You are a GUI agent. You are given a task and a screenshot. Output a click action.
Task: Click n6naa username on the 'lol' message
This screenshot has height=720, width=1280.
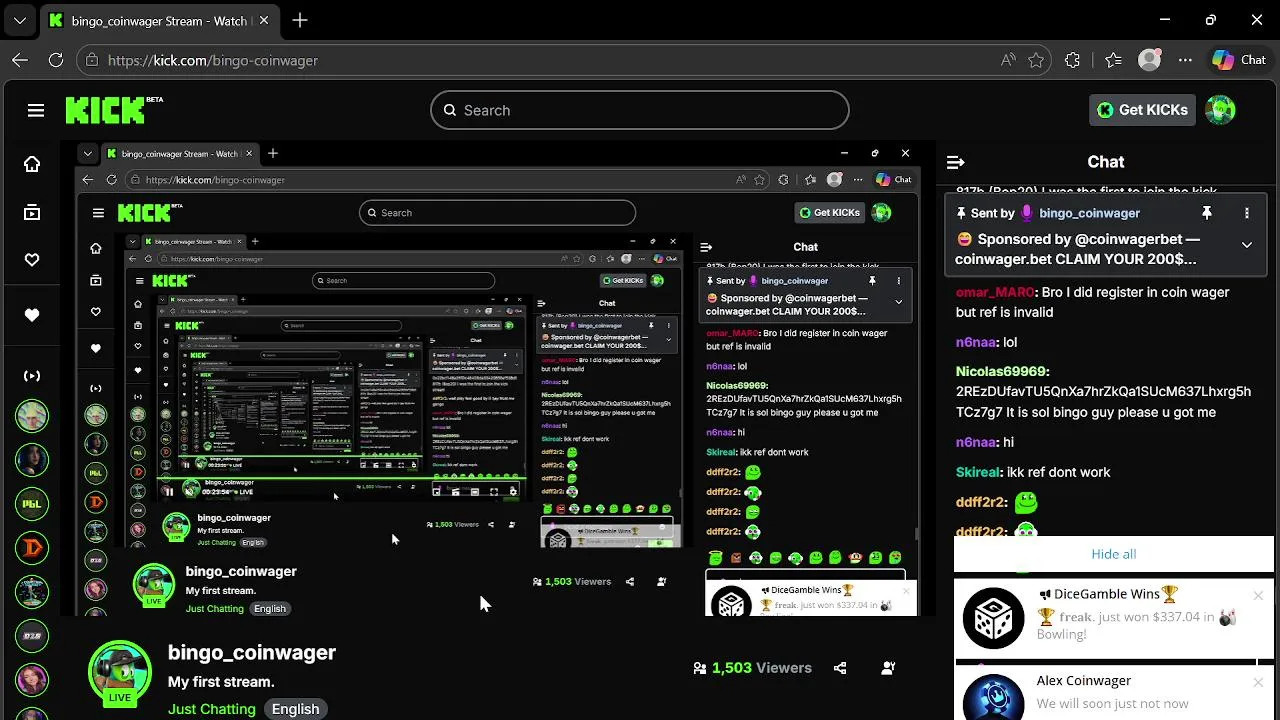pyautogui.click(x=976, y=342)
